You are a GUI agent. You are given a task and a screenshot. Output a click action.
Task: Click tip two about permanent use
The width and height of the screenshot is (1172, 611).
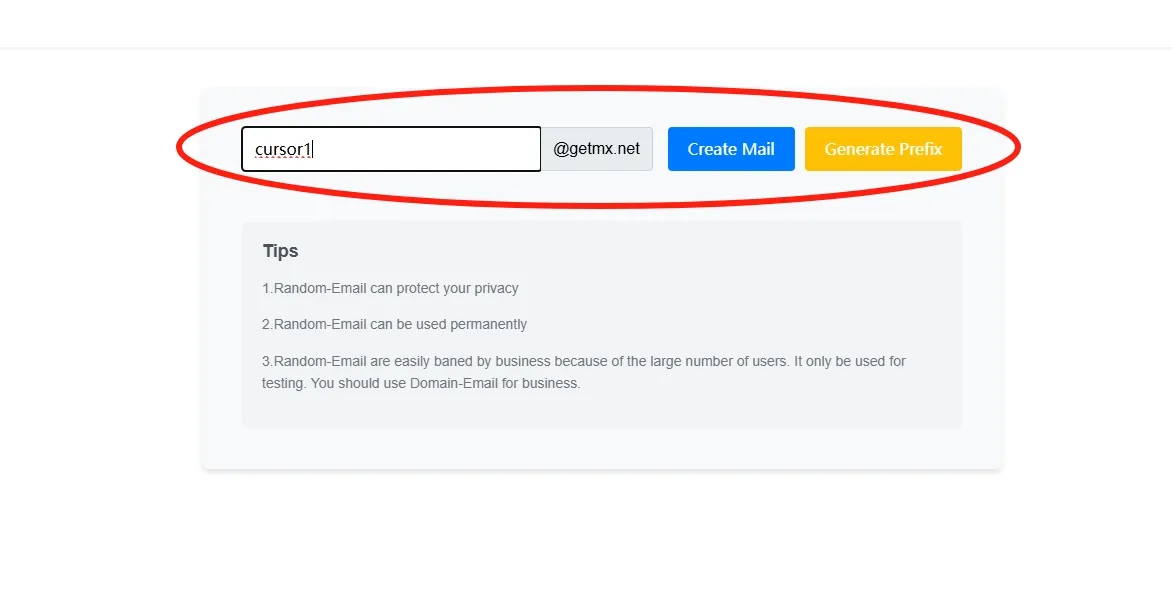(x=395, y=324)
